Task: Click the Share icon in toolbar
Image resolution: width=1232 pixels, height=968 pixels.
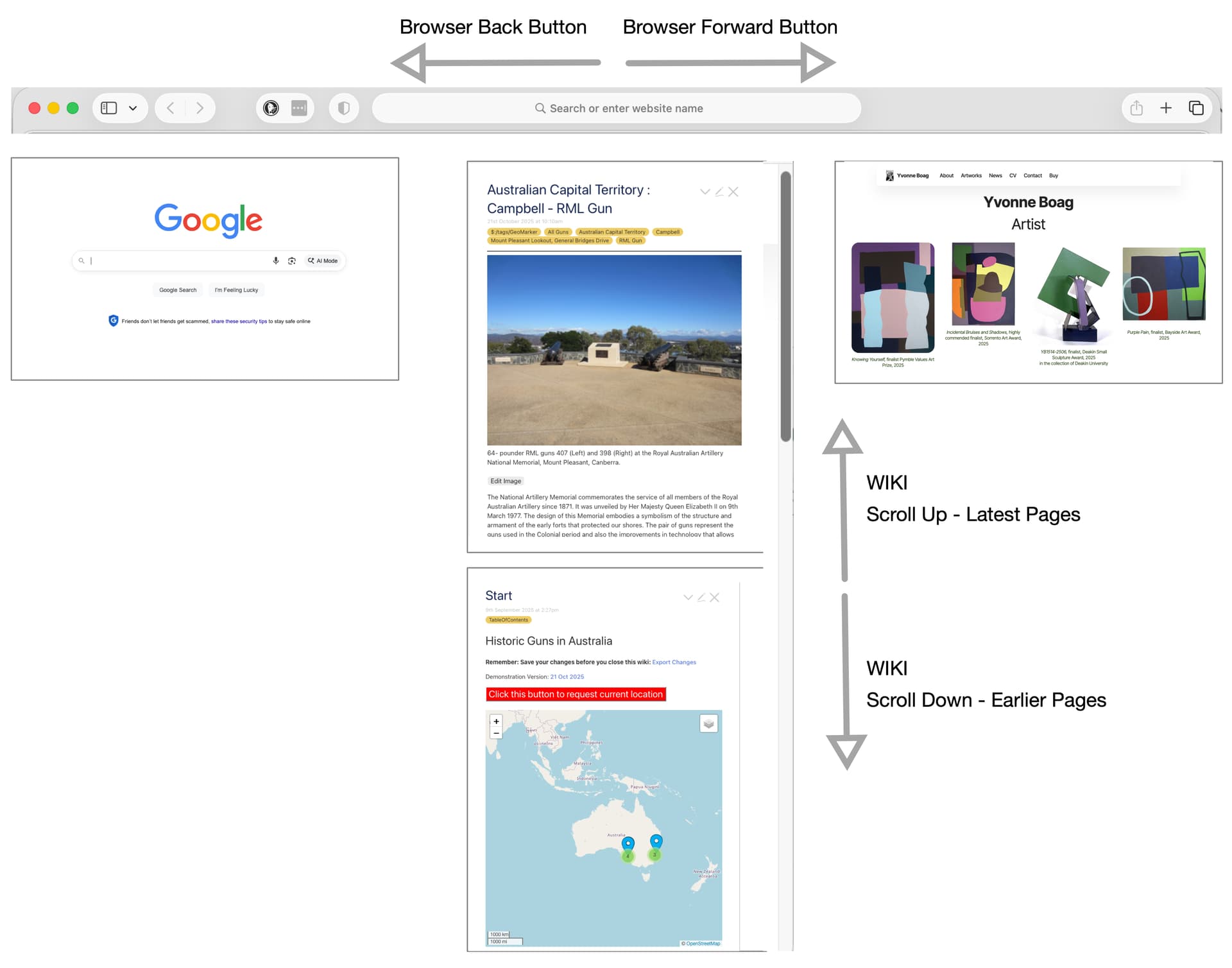Action: coord(1136,108)
